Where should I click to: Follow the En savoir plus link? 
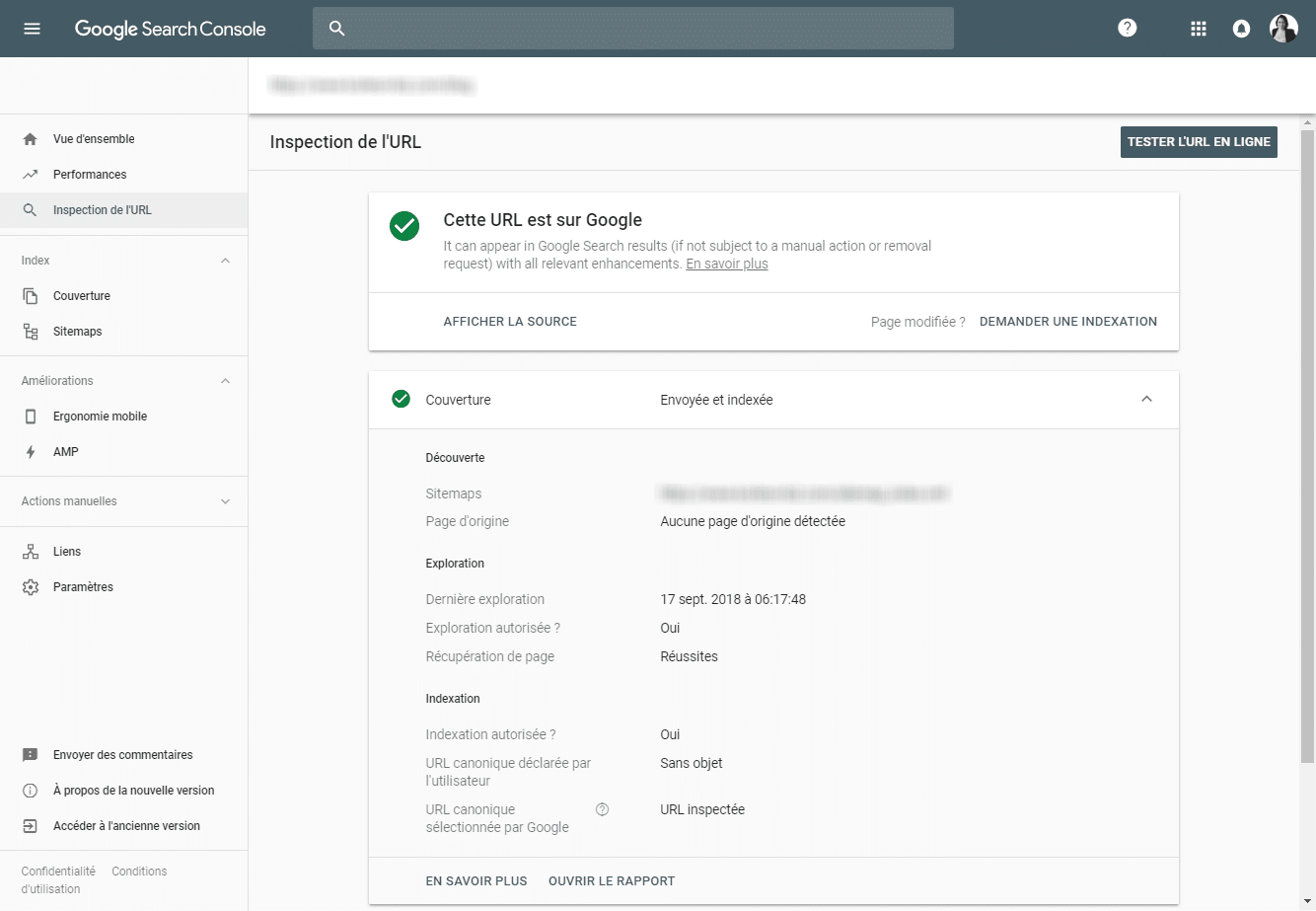tap(727, 264)
